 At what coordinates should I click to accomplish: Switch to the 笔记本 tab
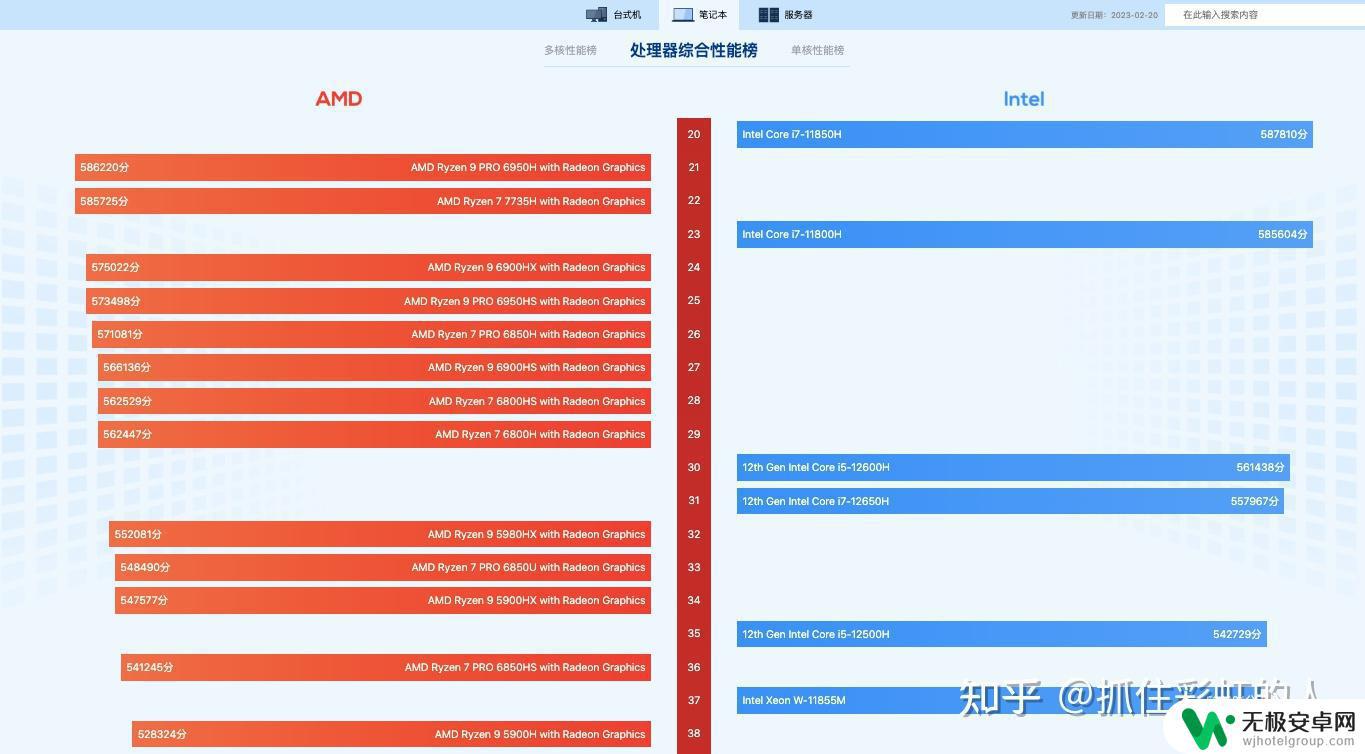click(700, 15)
